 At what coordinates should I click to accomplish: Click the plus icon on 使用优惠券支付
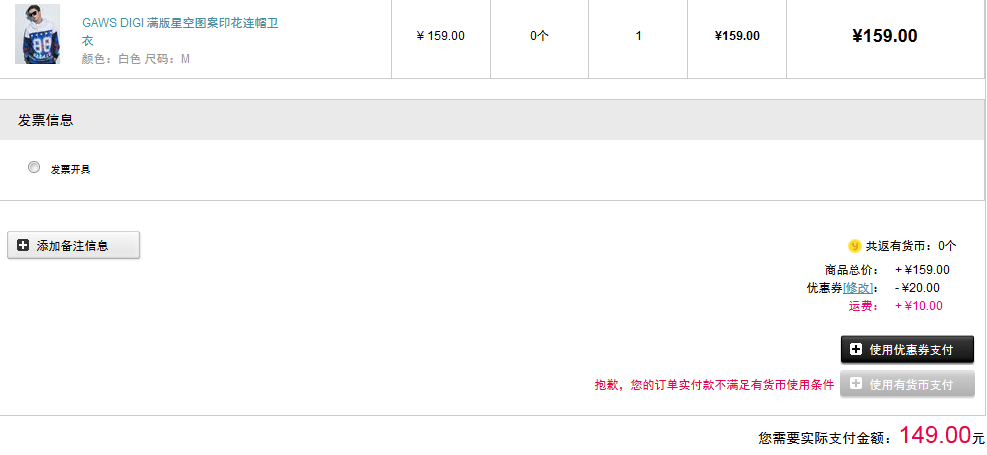click(856, 349)
